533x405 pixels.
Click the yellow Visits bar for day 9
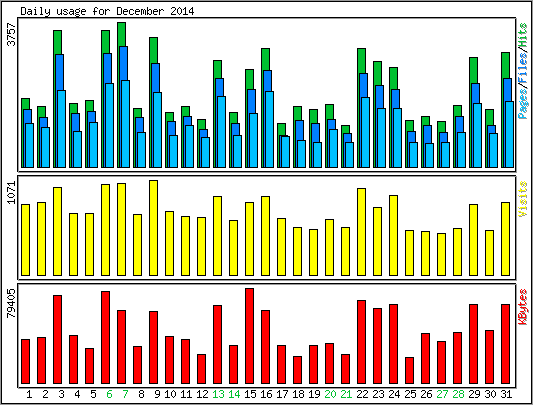pyautogui.click(x=153, y=228)
